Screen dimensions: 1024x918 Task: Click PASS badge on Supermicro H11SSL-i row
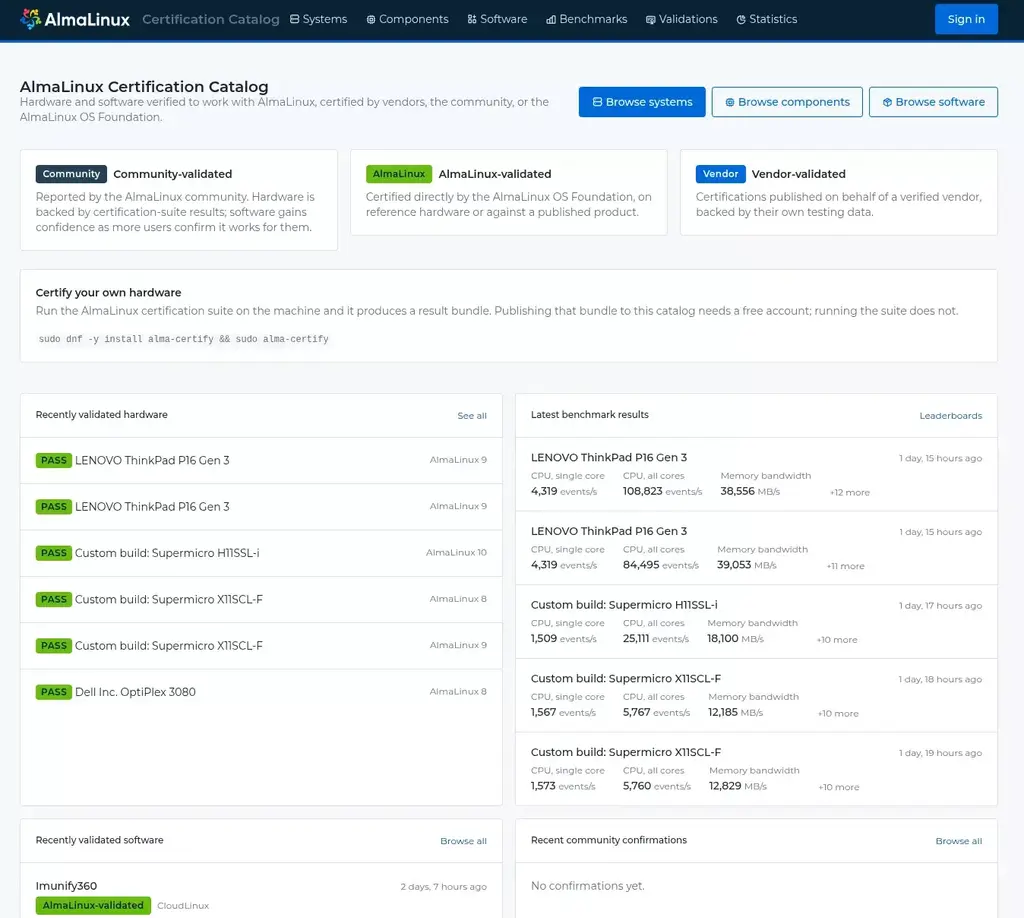54,553
